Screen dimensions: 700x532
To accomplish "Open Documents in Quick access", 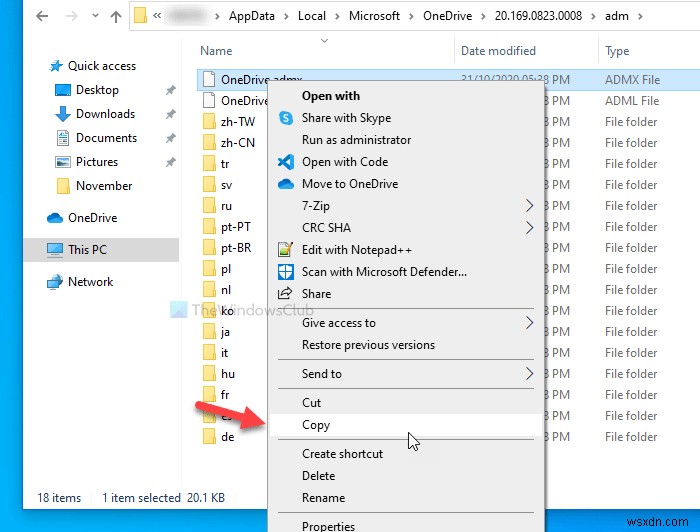I will [x=106, y=138].
